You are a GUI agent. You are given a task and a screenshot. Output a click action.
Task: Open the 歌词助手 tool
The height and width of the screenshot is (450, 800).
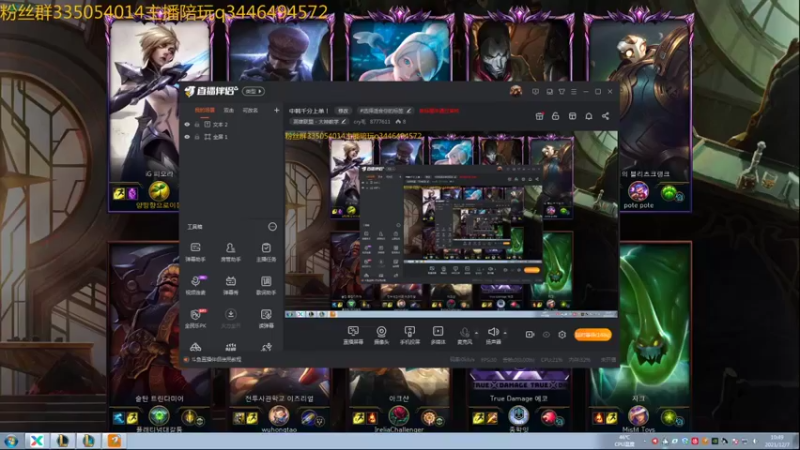(266, 285)
